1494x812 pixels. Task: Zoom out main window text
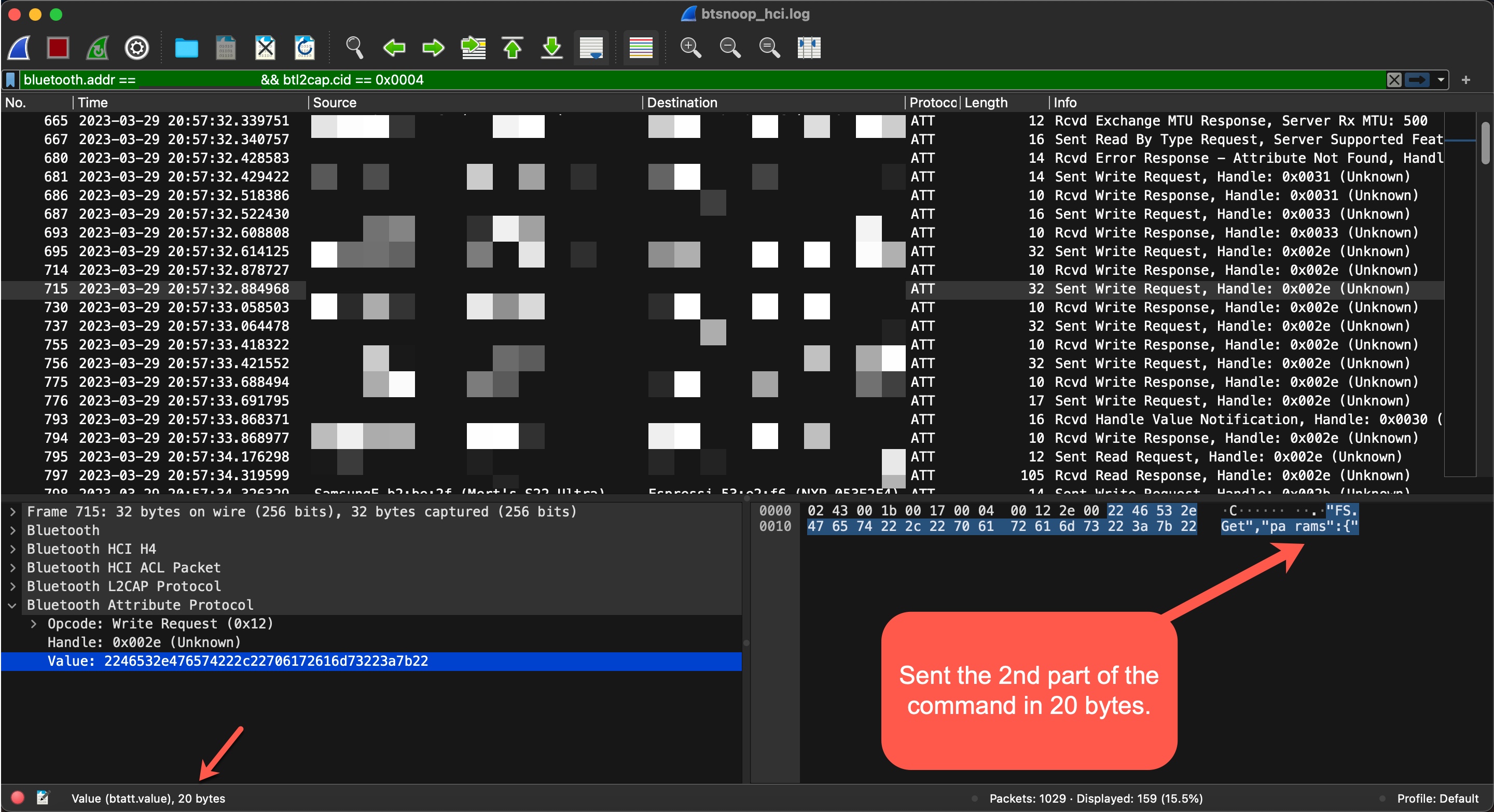pyautogui.click(x=730, y=48)
